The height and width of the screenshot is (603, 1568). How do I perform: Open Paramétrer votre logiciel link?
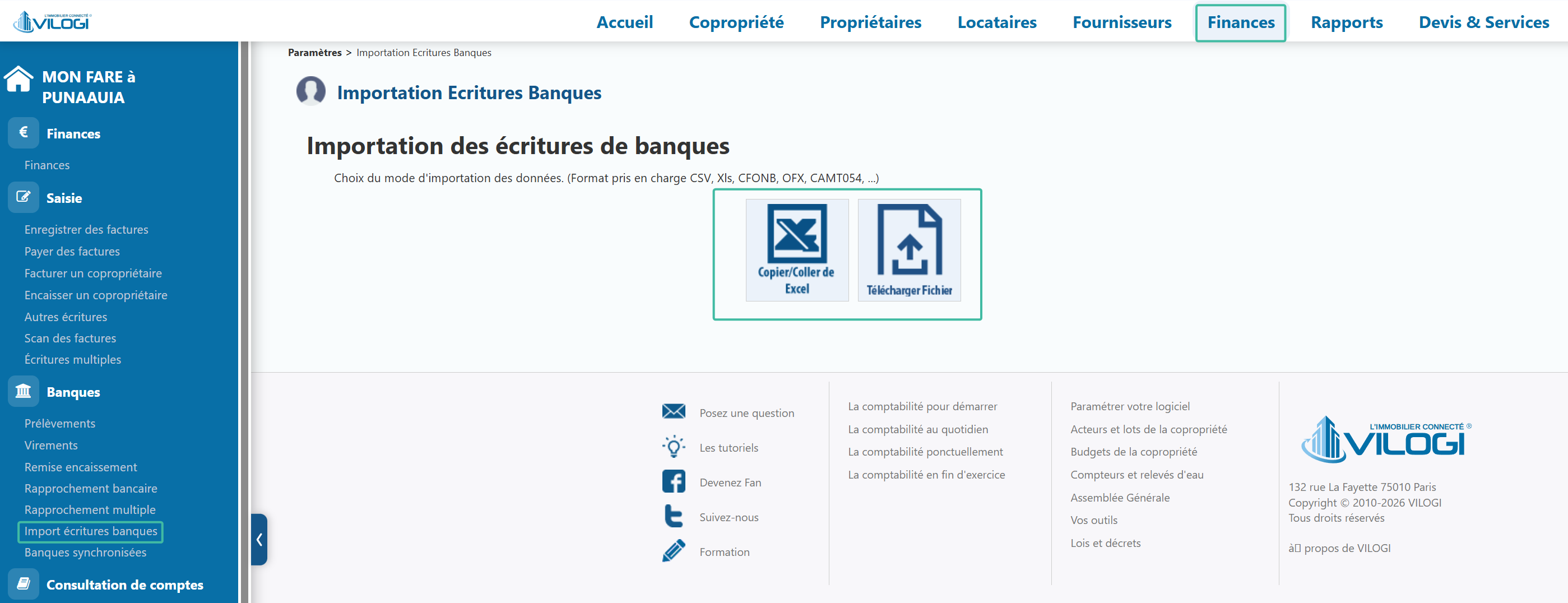(x=1130, y=406)
